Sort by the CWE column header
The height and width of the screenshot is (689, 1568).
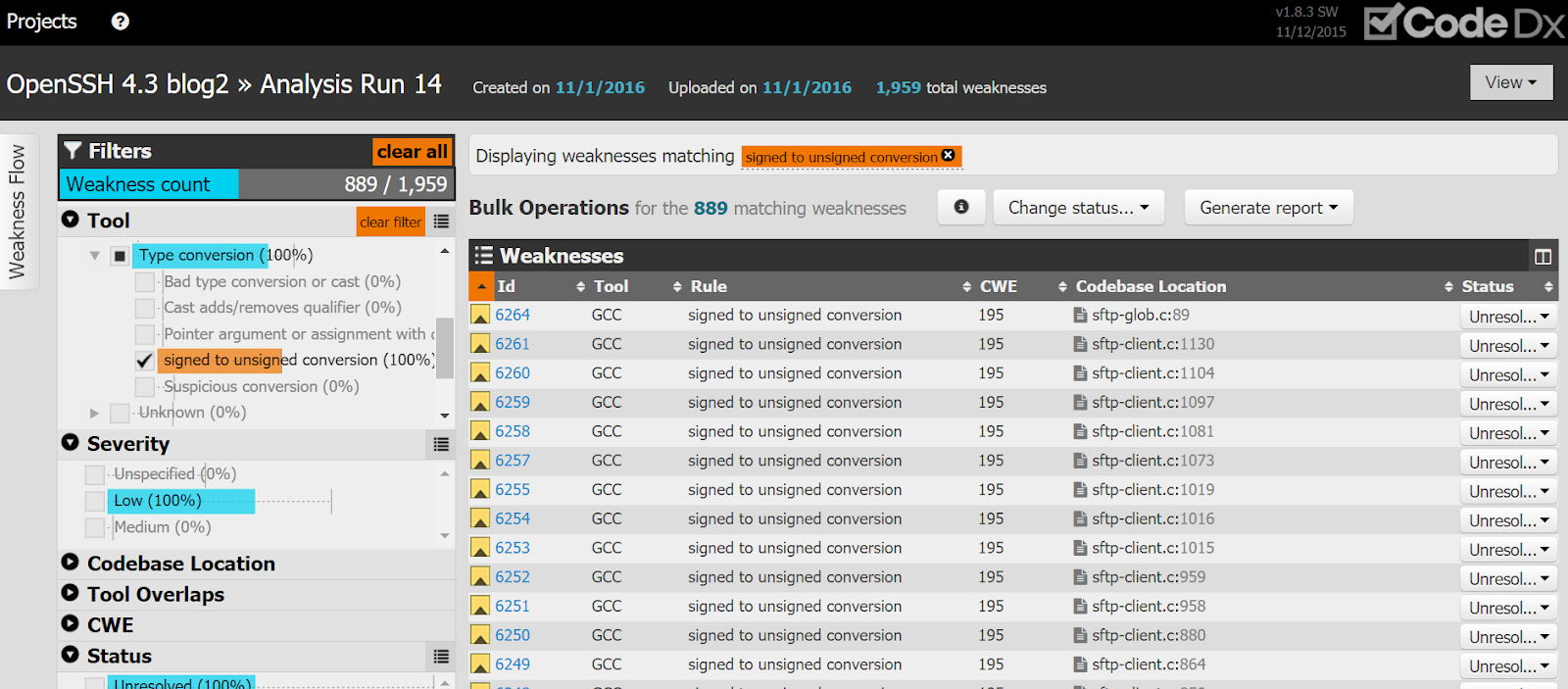click(x=999, y=286)
